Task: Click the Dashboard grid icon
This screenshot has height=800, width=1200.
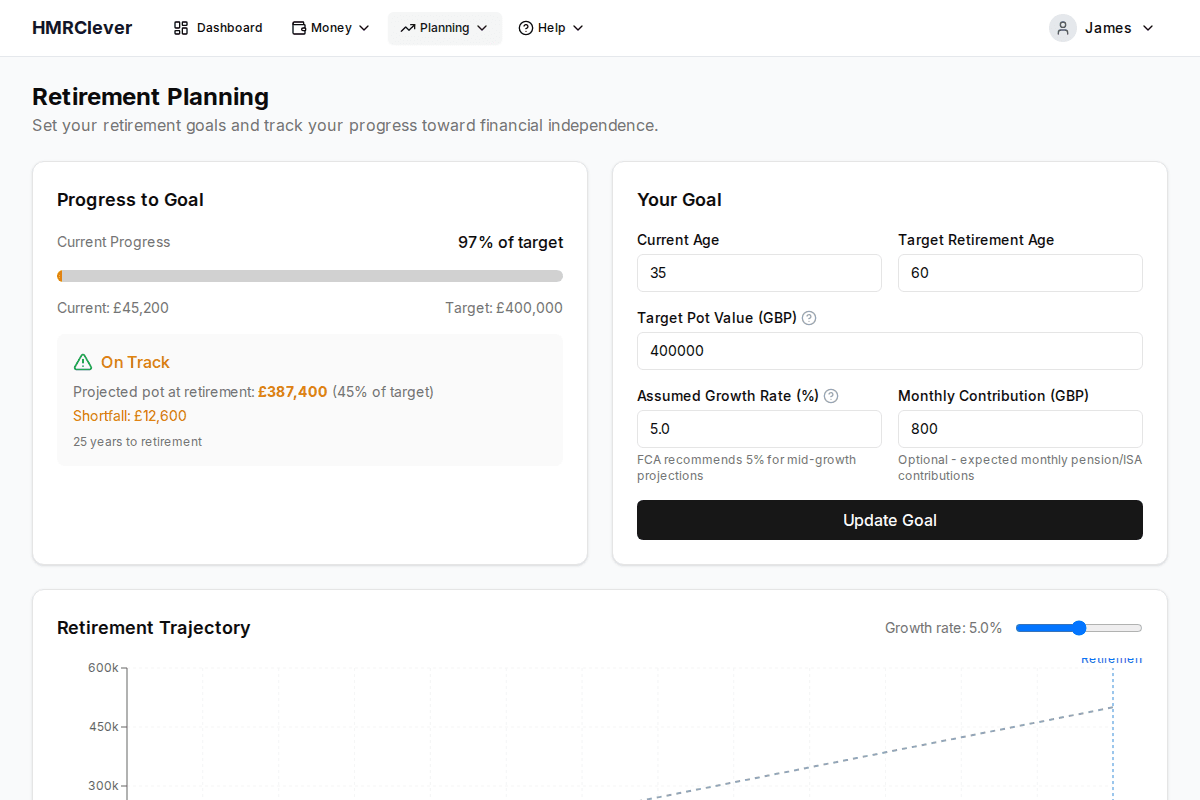Action: [x=182, y=28]
